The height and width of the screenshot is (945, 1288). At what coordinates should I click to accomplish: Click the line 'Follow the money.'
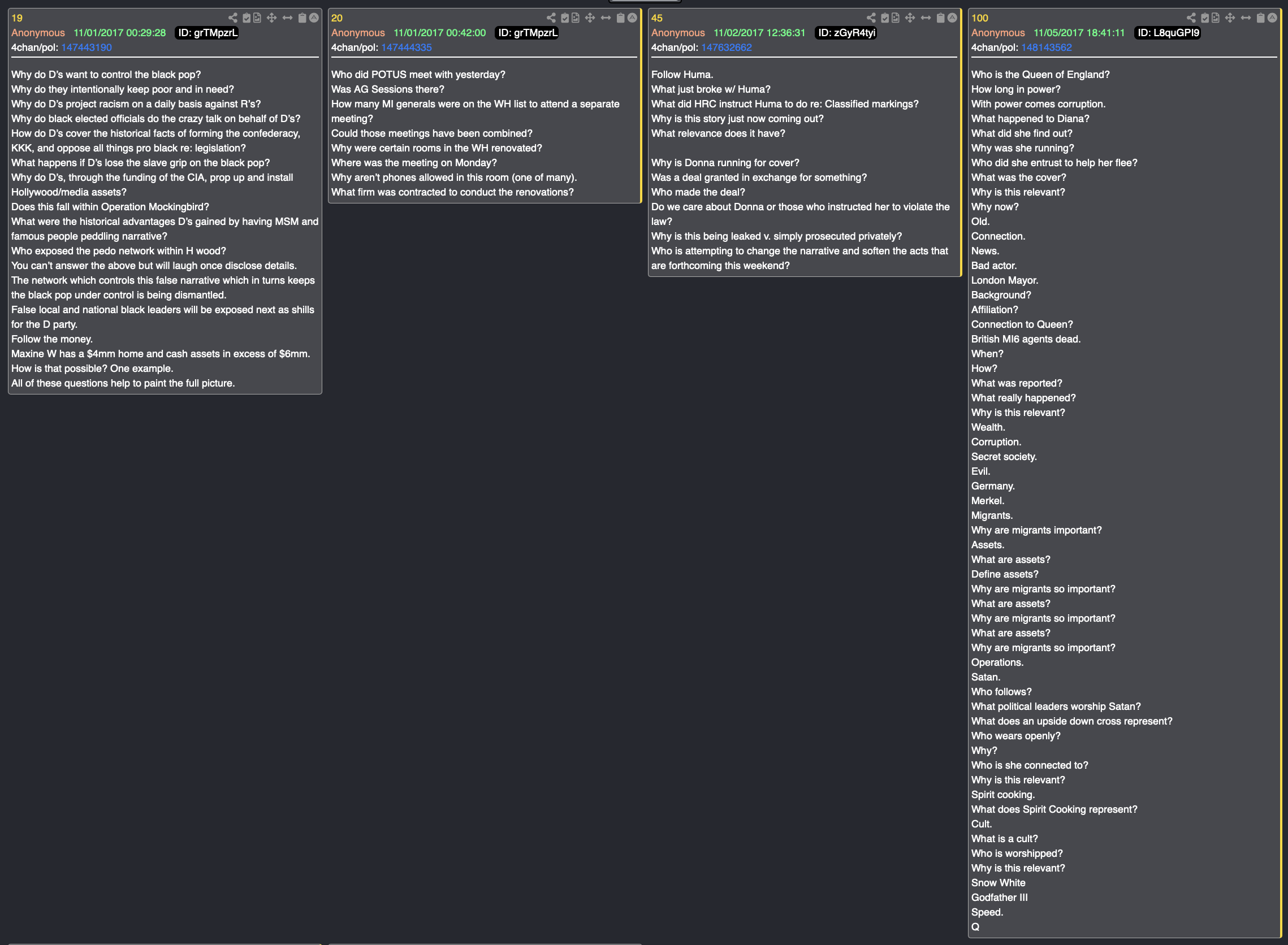click(51, 339)
